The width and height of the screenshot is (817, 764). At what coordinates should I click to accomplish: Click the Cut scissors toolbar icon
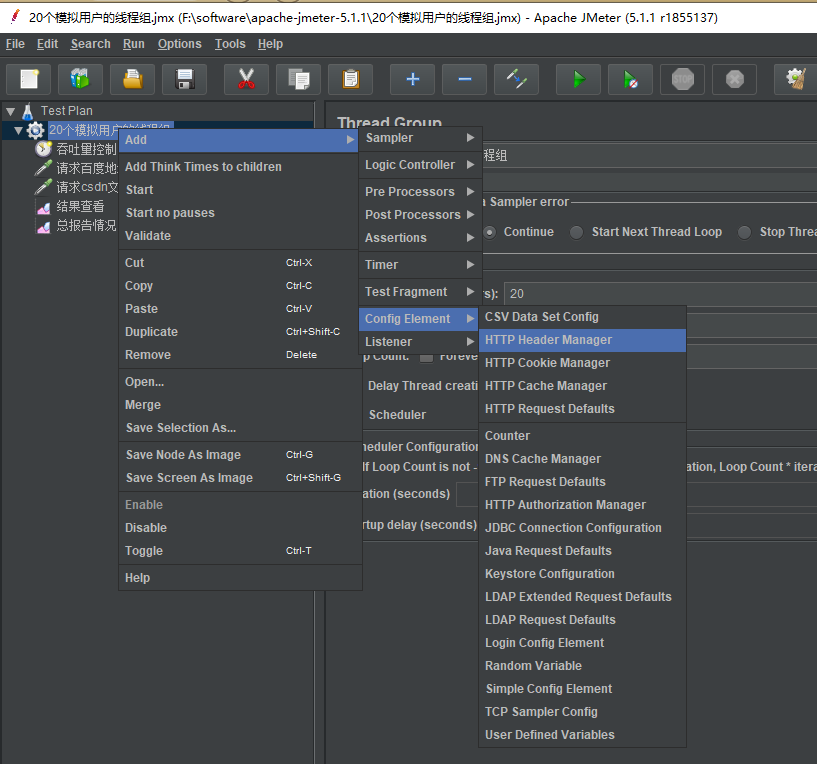coord(246,79)
